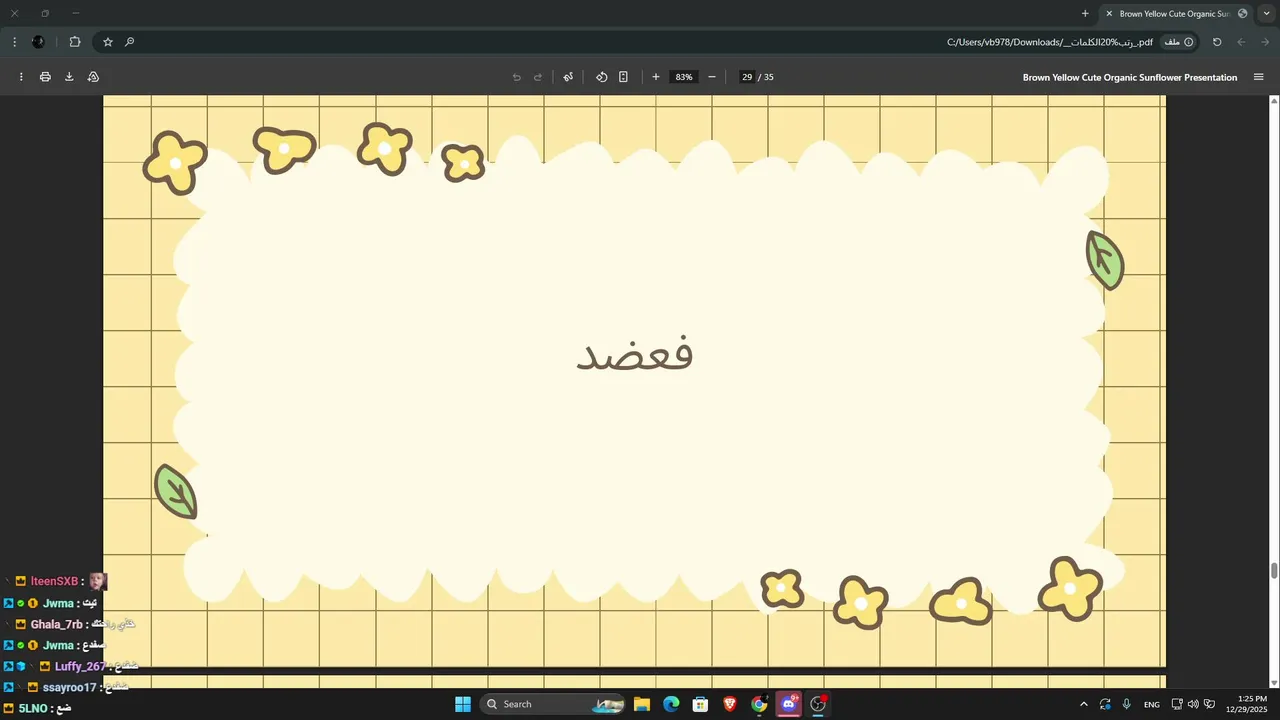Image resolution: width=1280 pixels, height=720 pixels.
Task: Open the clock showing 1:25 PM
Action: (1252, 704)
